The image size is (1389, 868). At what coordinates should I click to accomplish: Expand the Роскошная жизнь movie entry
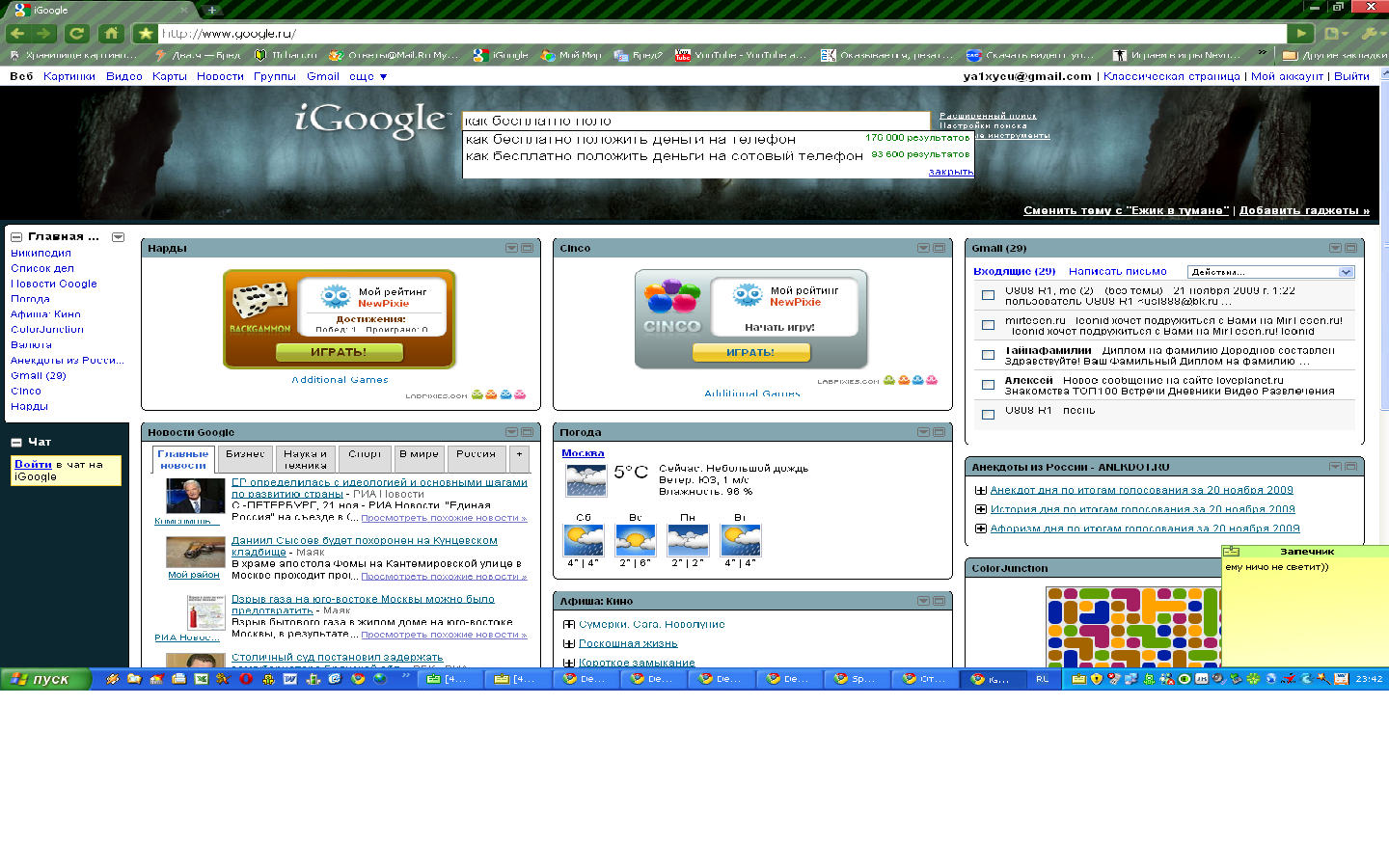tap(569, 643)
